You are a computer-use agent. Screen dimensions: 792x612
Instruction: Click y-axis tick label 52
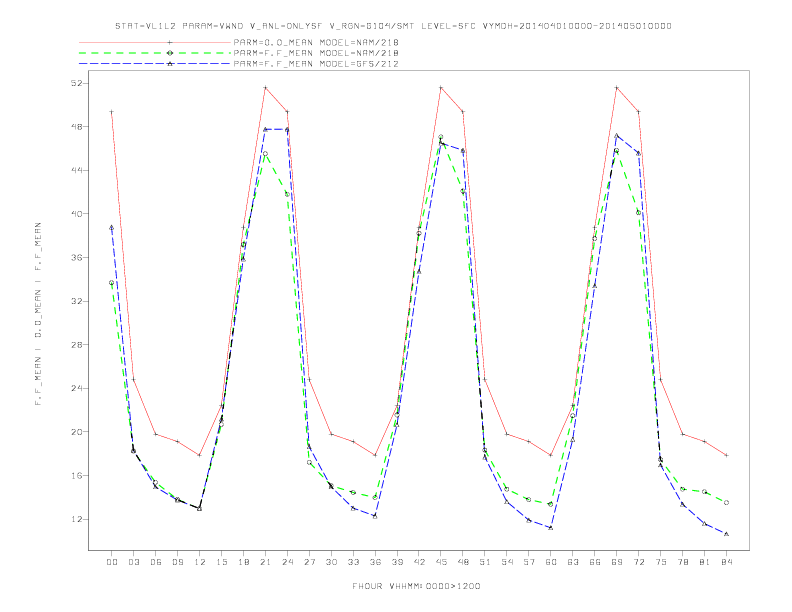tap(77, 83)
